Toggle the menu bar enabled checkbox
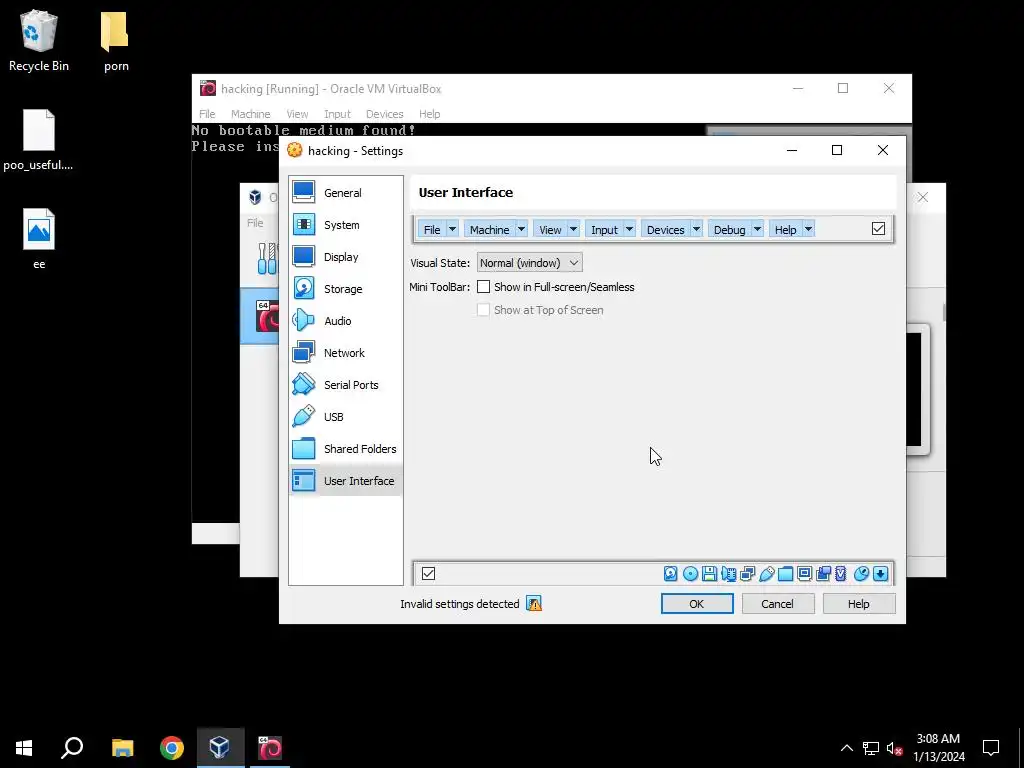Image resolution: width=1024 pixels, height=768 pixels. [x=878, y=229]
